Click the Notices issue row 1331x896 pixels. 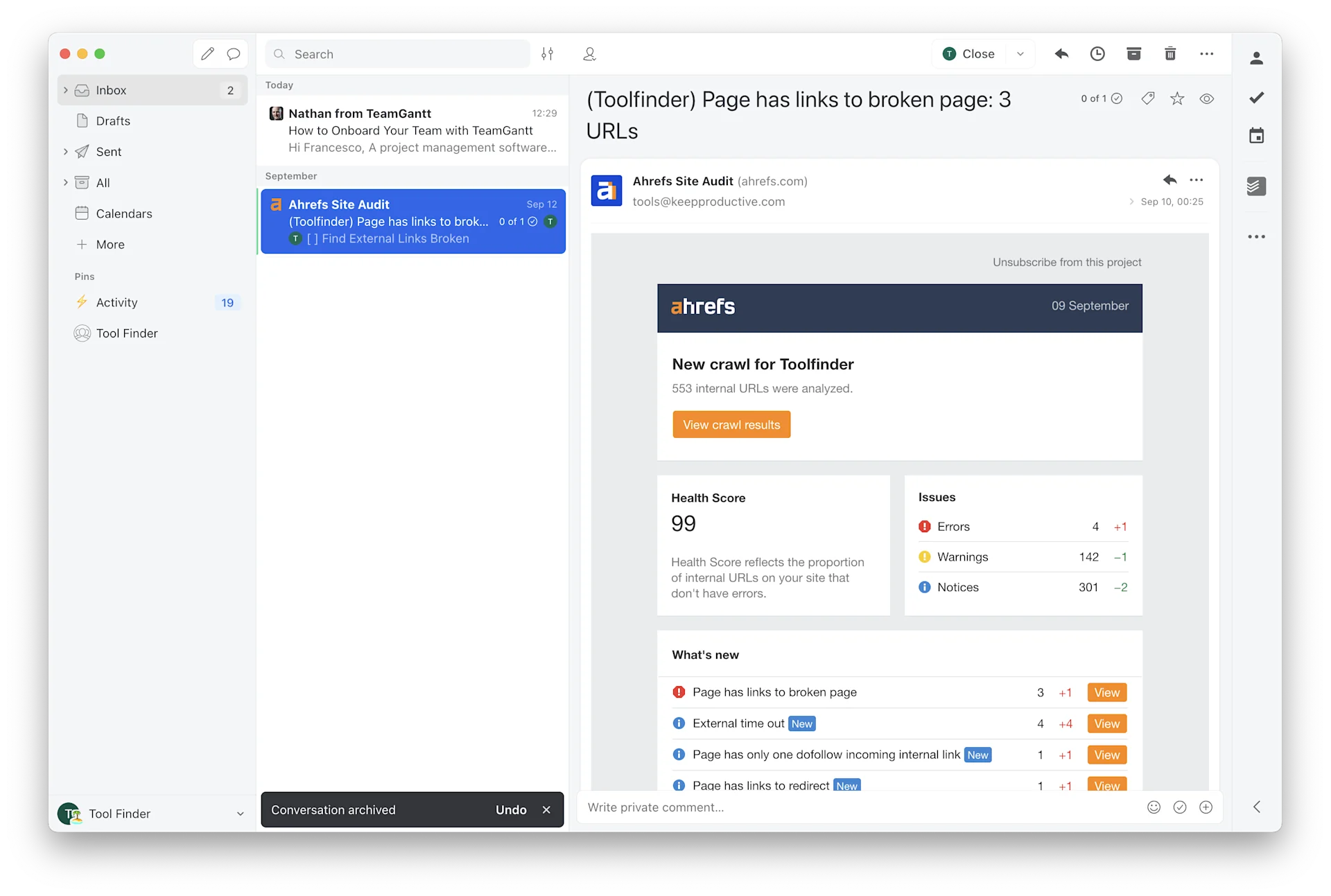pos(1023,587)
